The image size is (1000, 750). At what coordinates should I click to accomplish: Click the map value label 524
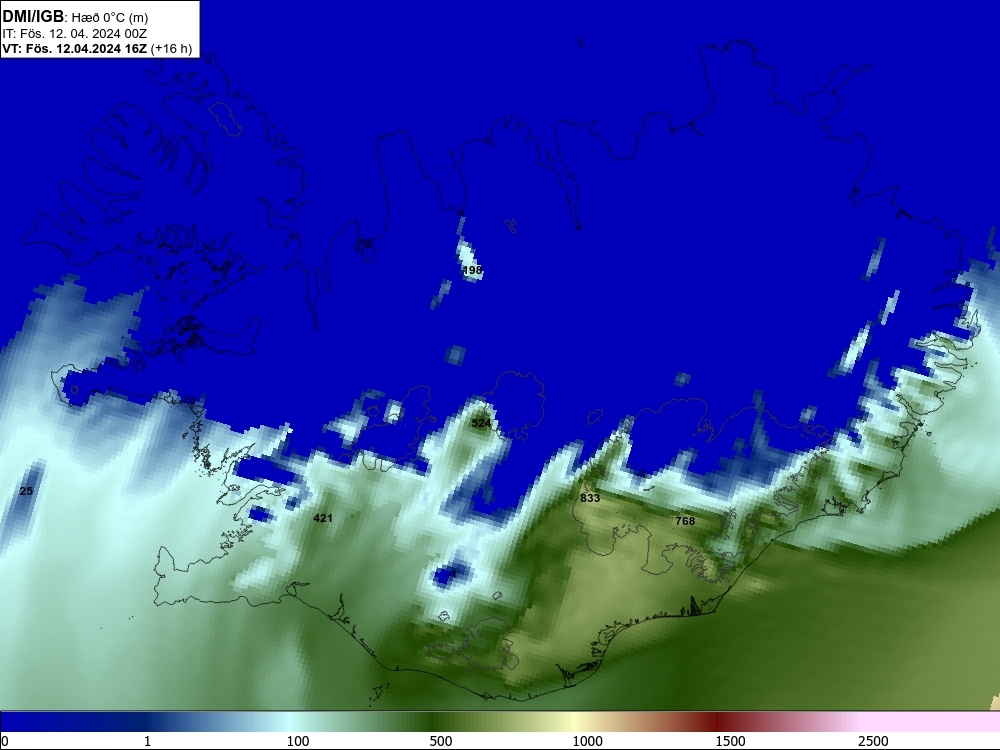point(481,423)
